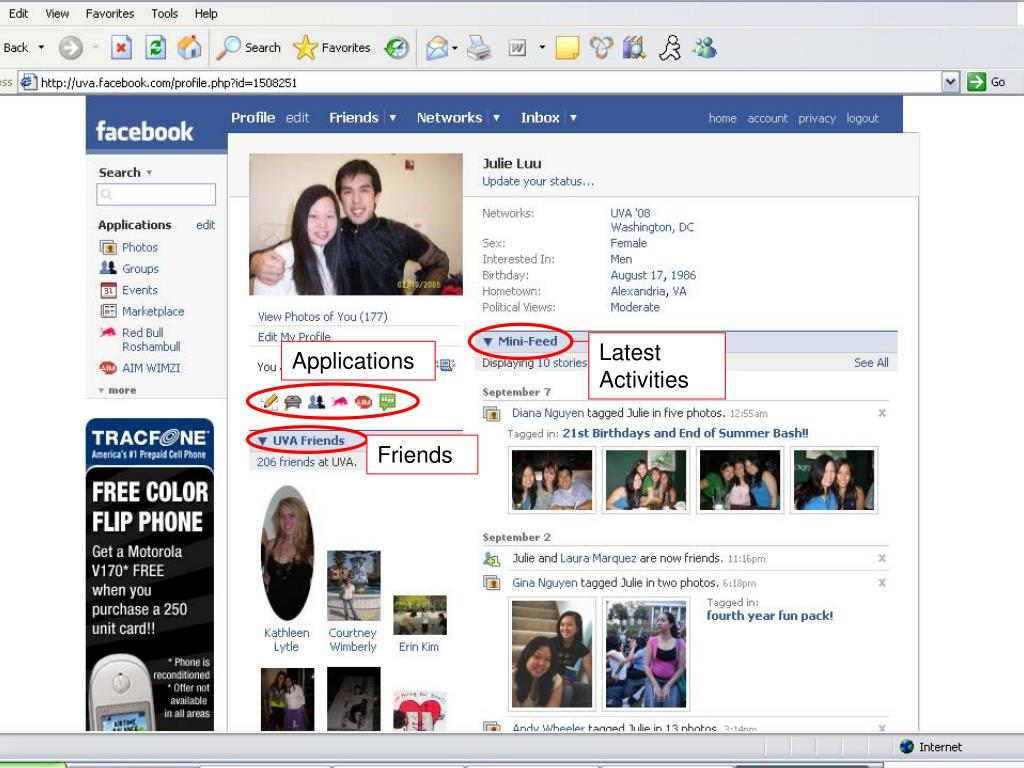The height and width of the screenshot is (768, 1024).
Task: Open Kathleen Lytle's friend profile
Action: pos(287,640)
